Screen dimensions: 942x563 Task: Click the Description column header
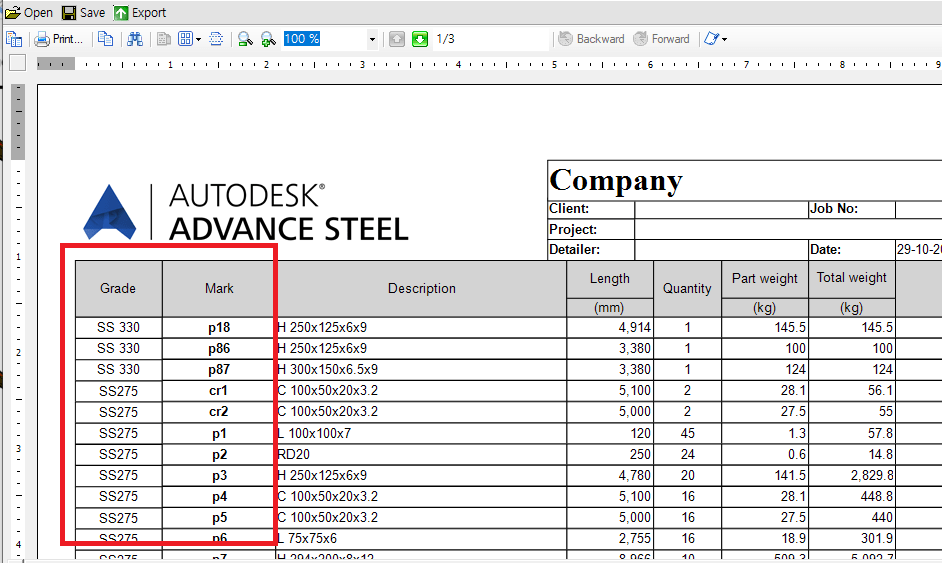pos(422,288)
